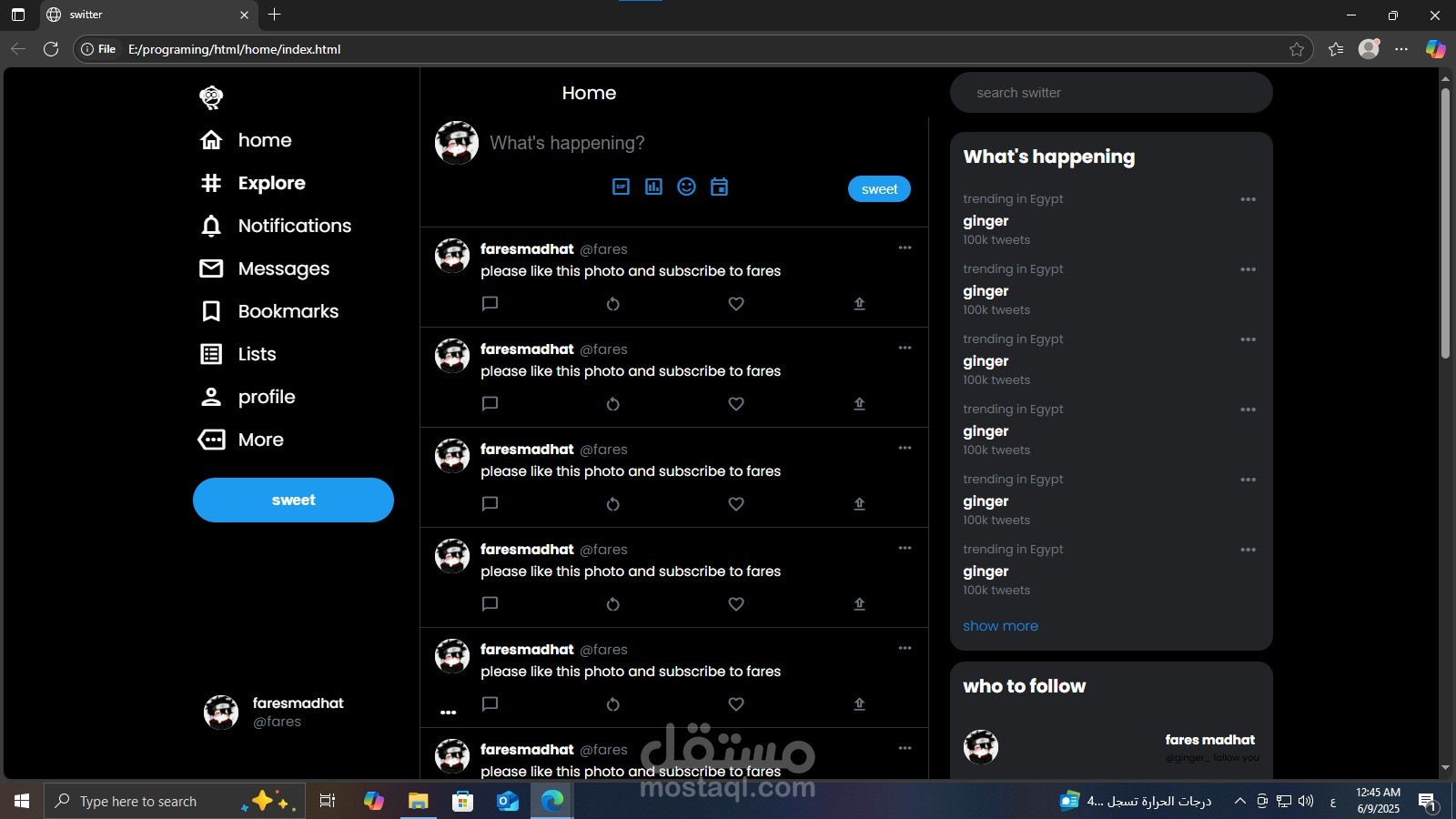Reply to the second faresmadhat post
The height and width of the screenshot is (819, 1456).
[490, 403]
